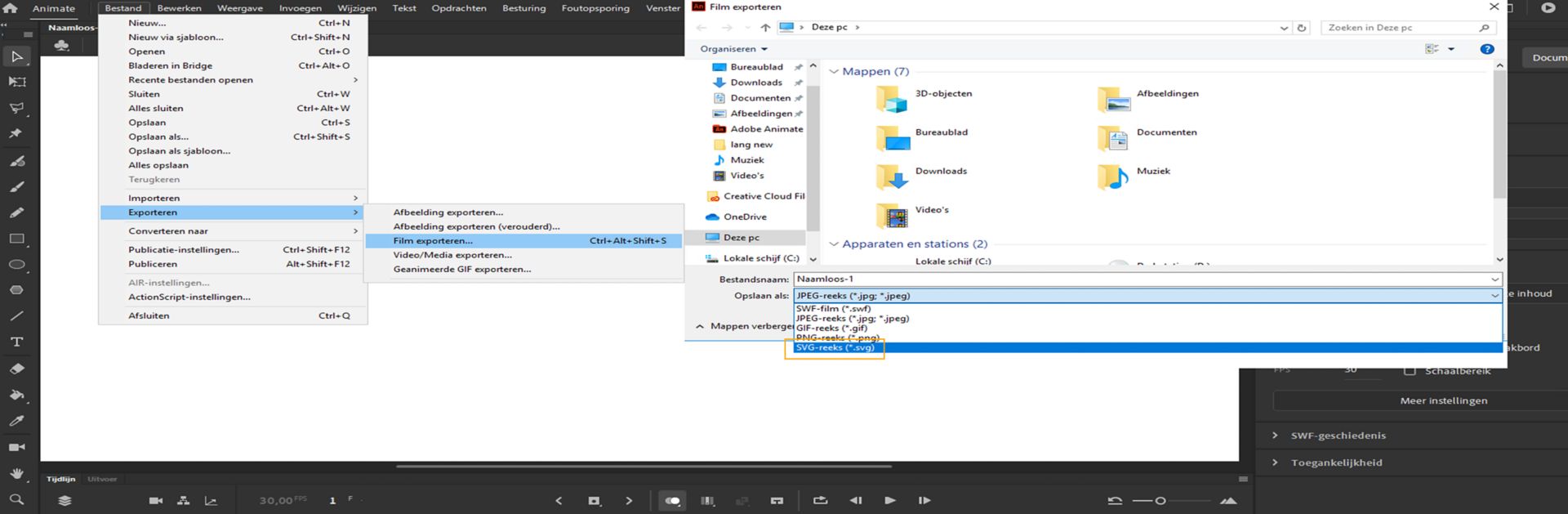Click the layer depth graph icon
Viewport: 1568px width, 514px height.
coord(211,501)
